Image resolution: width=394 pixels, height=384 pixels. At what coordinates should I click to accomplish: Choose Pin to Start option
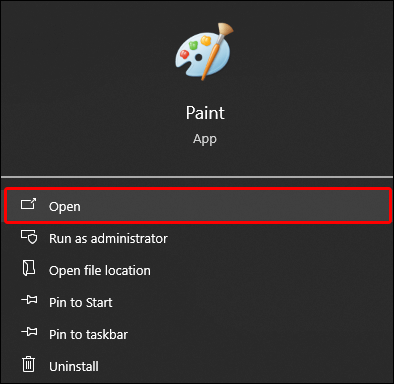coord(80,302)
